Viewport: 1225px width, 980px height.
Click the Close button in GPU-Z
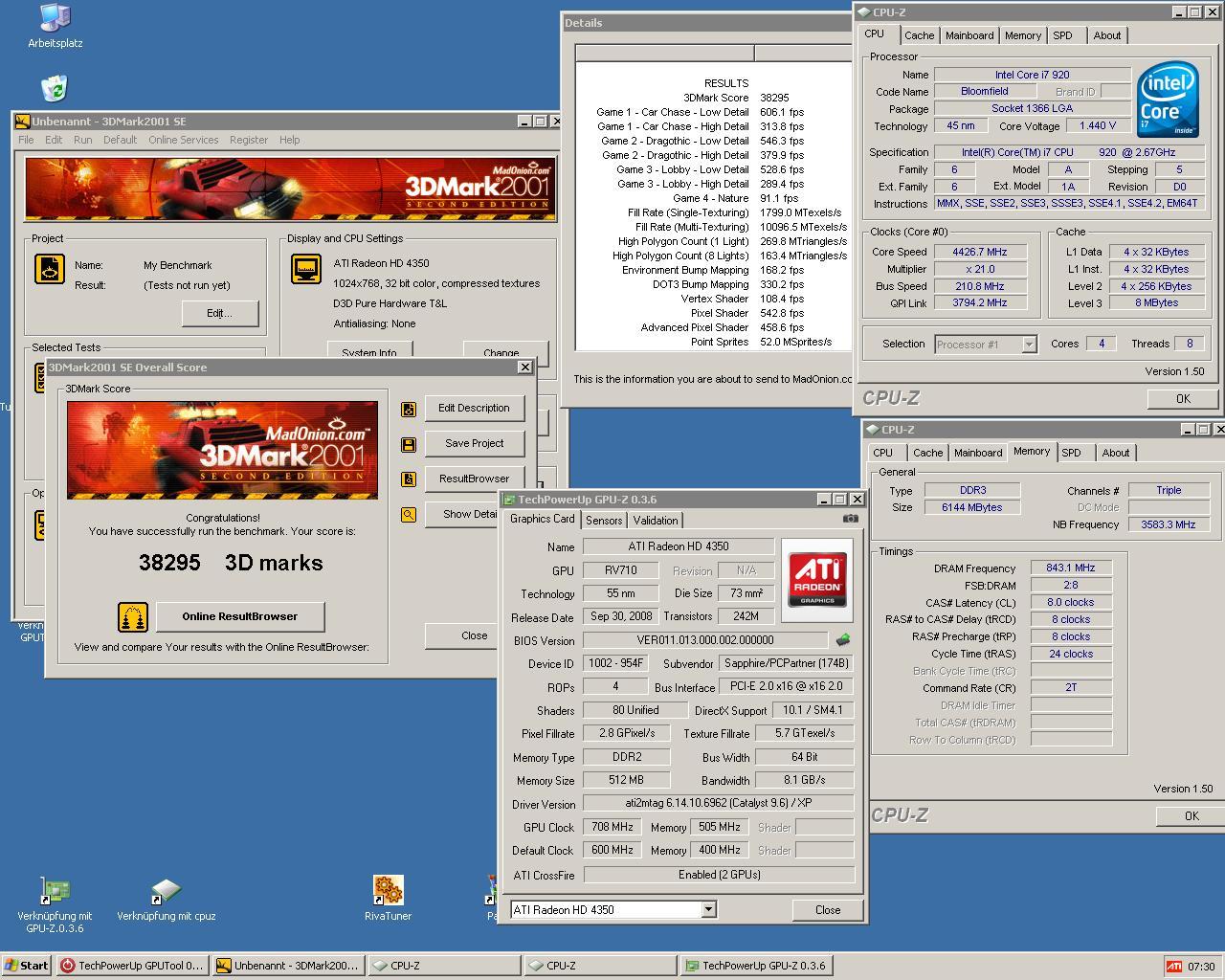click(x=828, y=910)
